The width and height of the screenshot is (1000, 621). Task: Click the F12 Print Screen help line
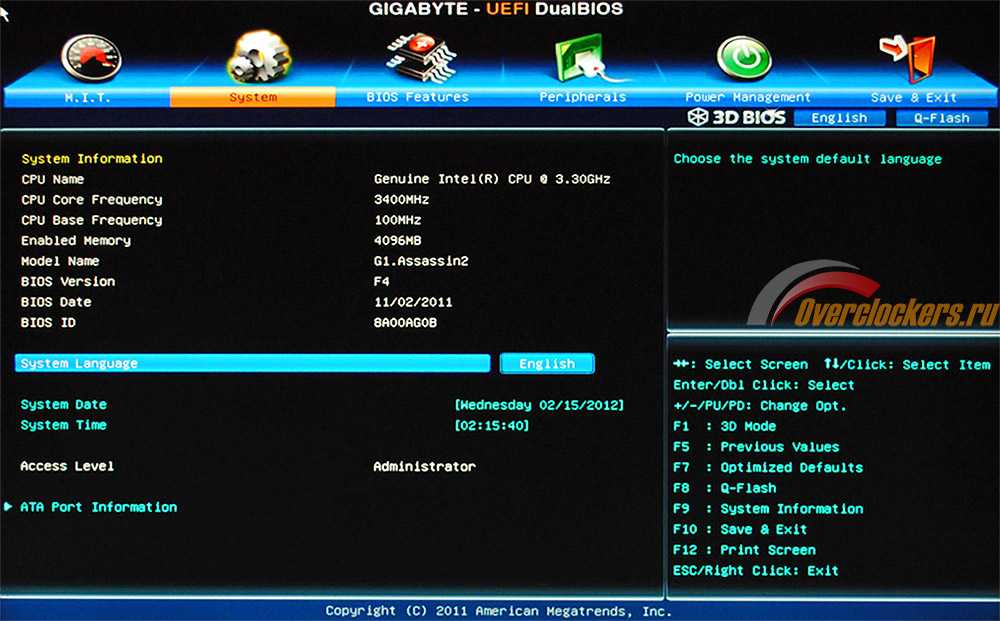tap(744, 550)
